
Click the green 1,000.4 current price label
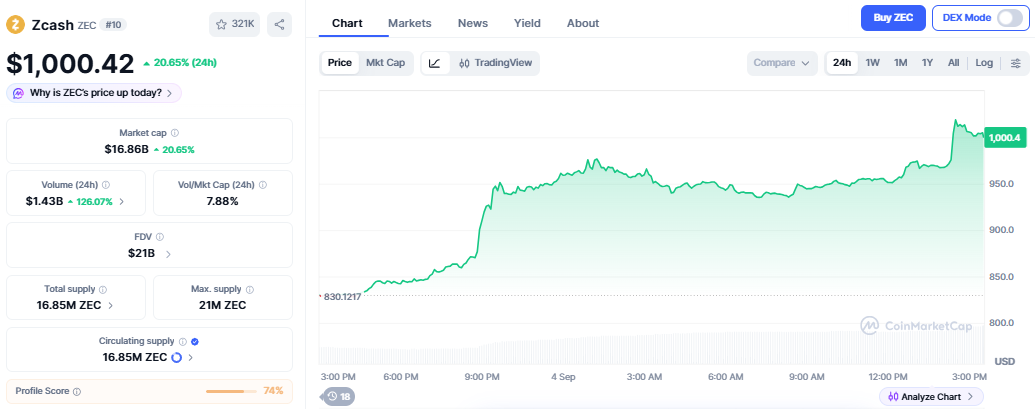pyautogui.click(x=1005, y=137)
